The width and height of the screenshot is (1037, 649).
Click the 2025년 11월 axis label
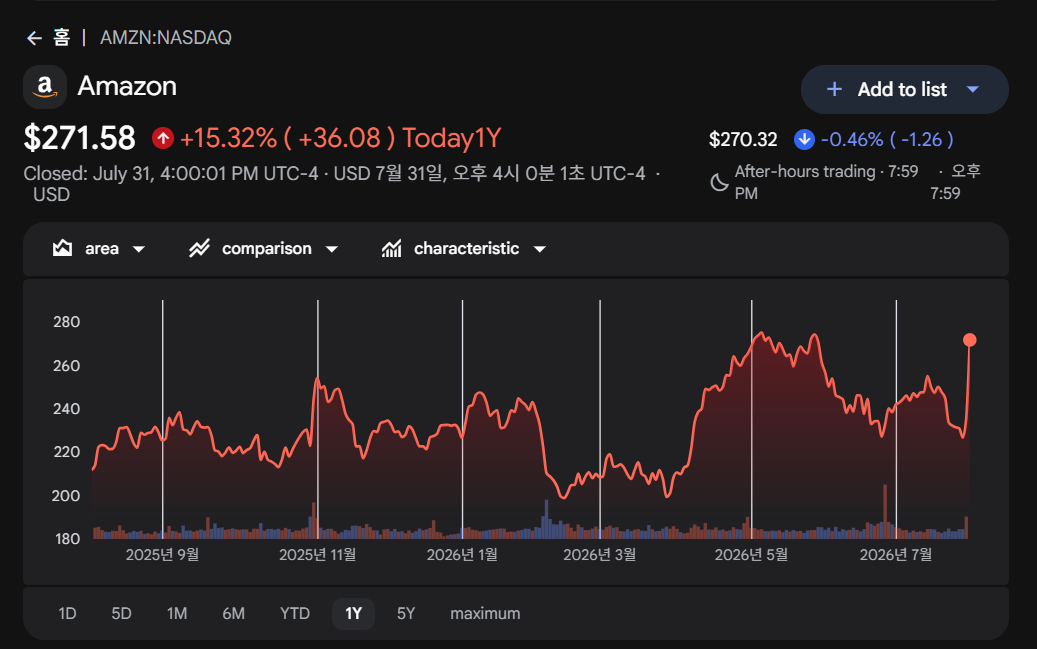pos(317,554)
